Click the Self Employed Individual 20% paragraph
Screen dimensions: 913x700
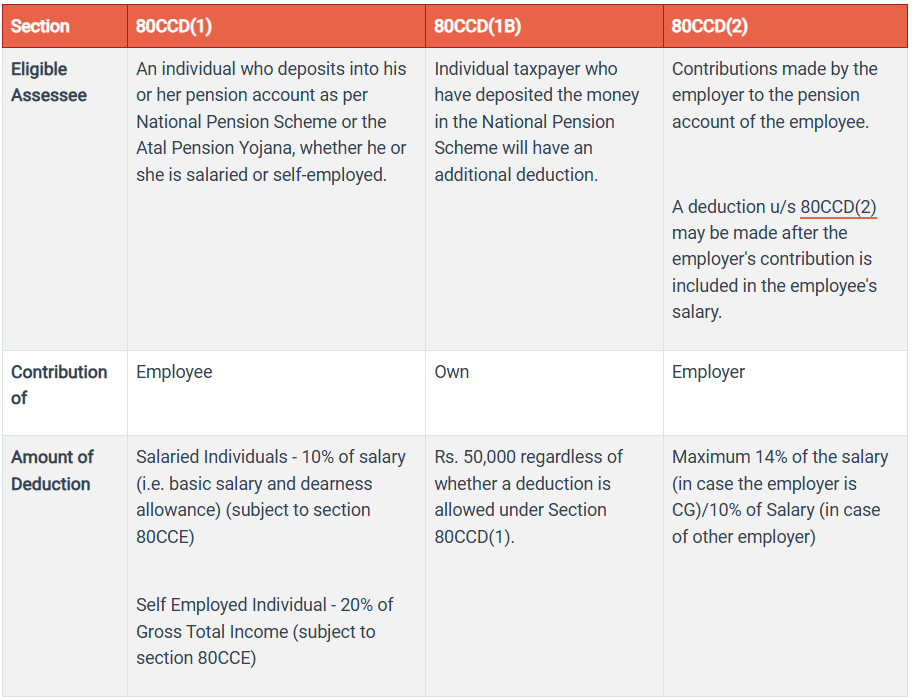pyautogui.click(x=265, y=631)
